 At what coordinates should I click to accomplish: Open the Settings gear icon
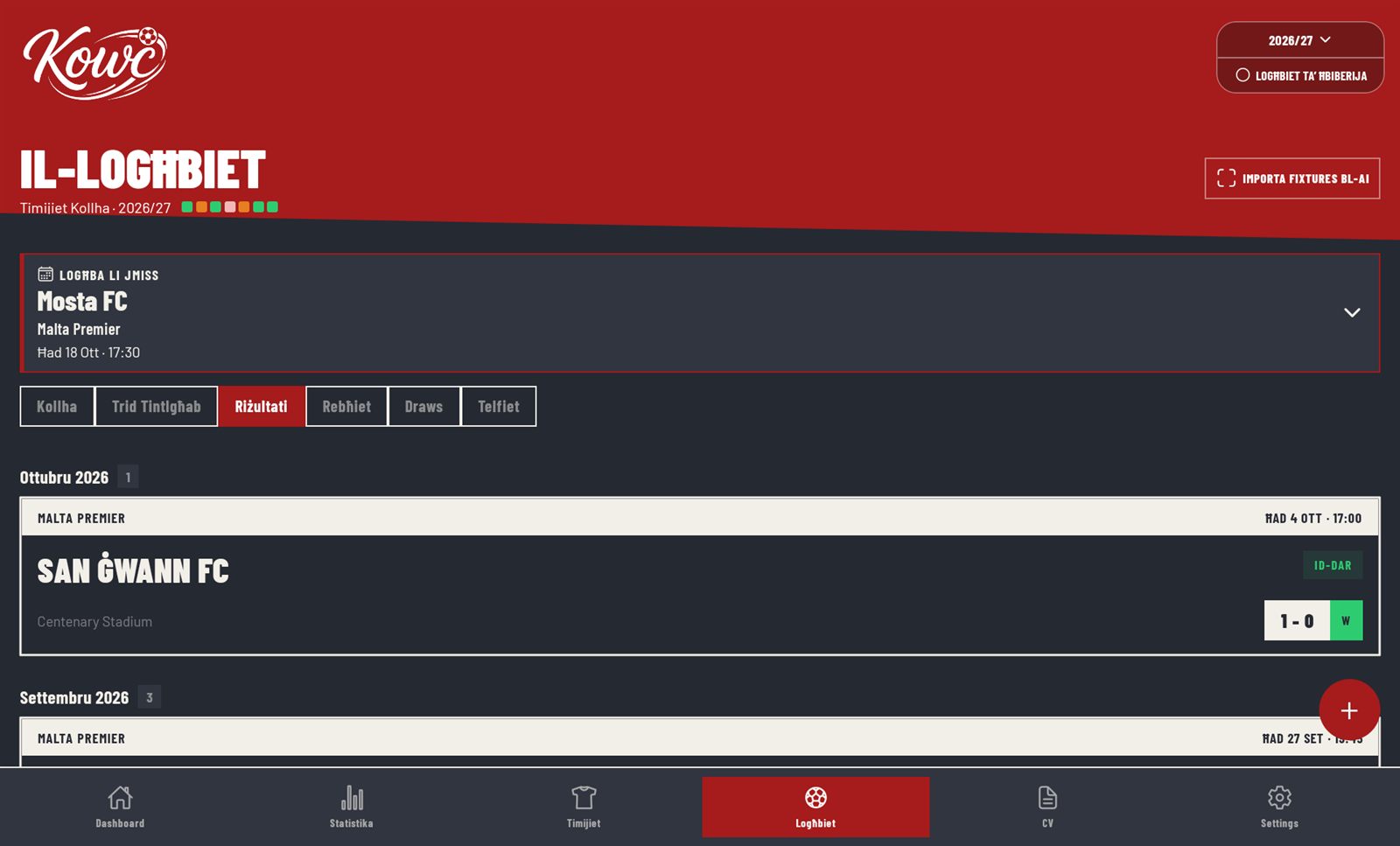[x=1279, y=798]
